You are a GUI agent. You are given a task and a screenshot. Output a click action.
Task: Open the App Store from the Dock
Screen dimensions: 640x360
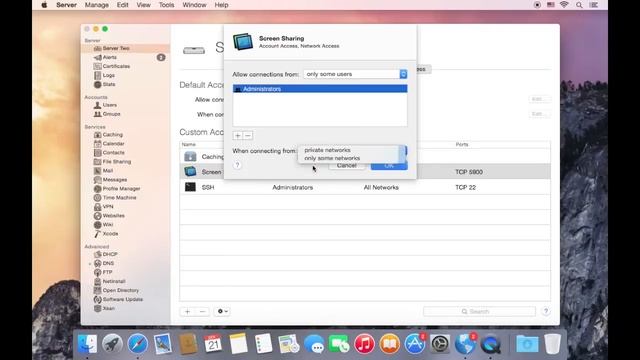[x=415, y=344]
